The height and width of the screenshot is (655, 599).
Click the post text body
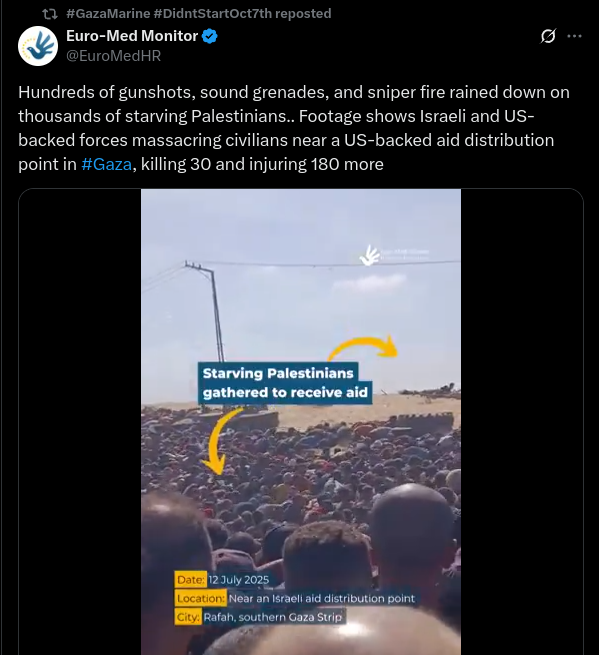click(x=294, y=128)
